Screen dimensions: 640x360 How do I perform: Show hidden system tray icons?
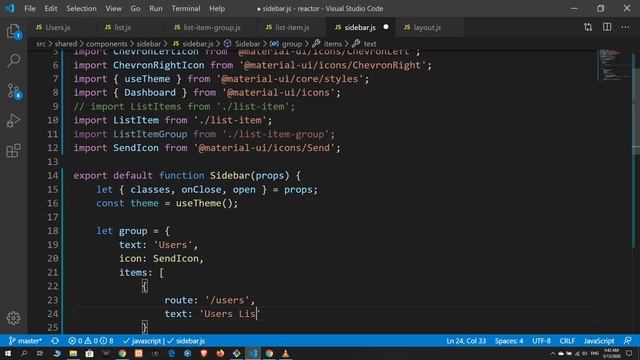tap(553, 354)
